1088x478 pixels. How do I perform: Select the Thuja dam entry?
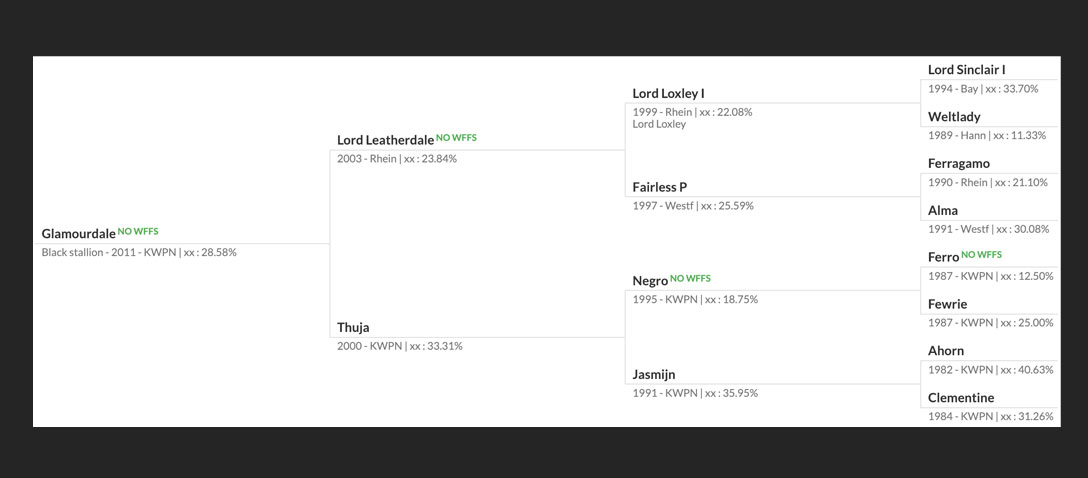tap(354, 327)
